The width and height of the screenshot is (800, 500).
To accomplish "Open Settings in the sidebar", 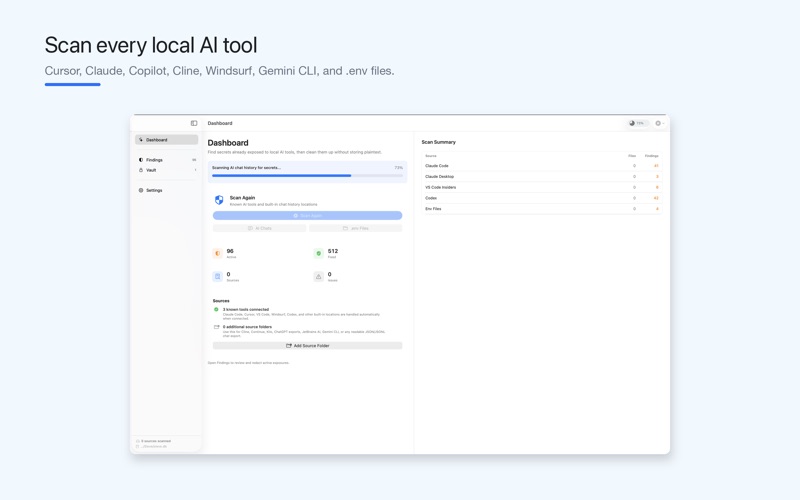I will point(166,190).
